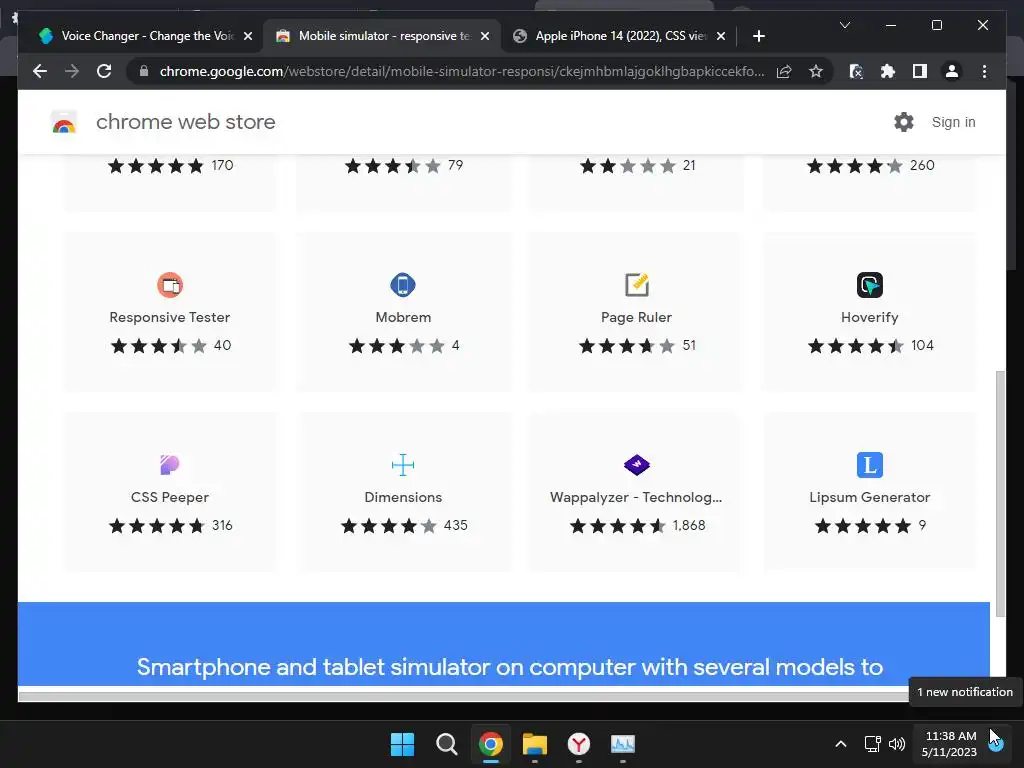Click the Chrome Web Store logo

(x=64, y=122)
